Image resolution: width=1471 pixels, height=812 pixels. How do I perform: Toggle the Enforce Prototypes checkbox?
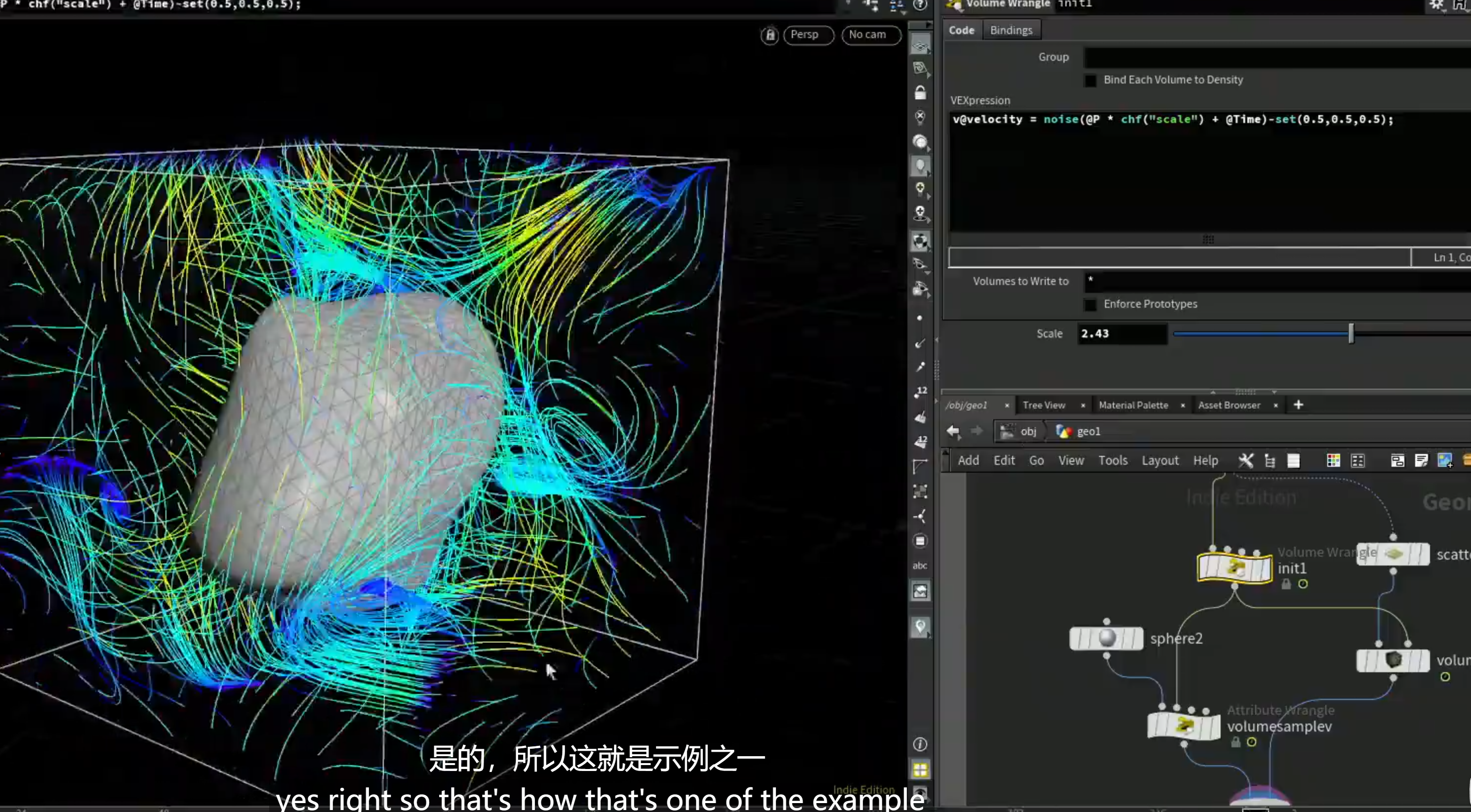tap(1090, 304)
